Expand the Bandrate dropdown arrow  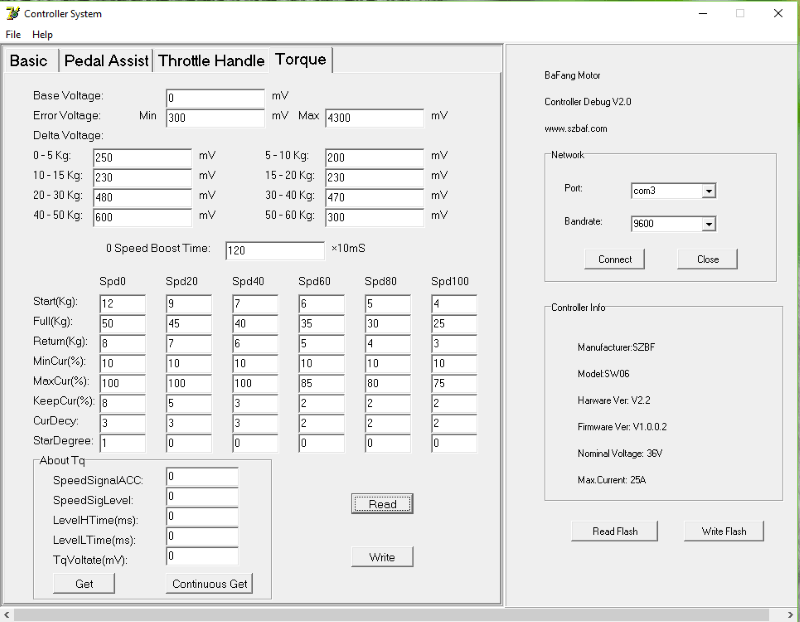click(708, 223)
